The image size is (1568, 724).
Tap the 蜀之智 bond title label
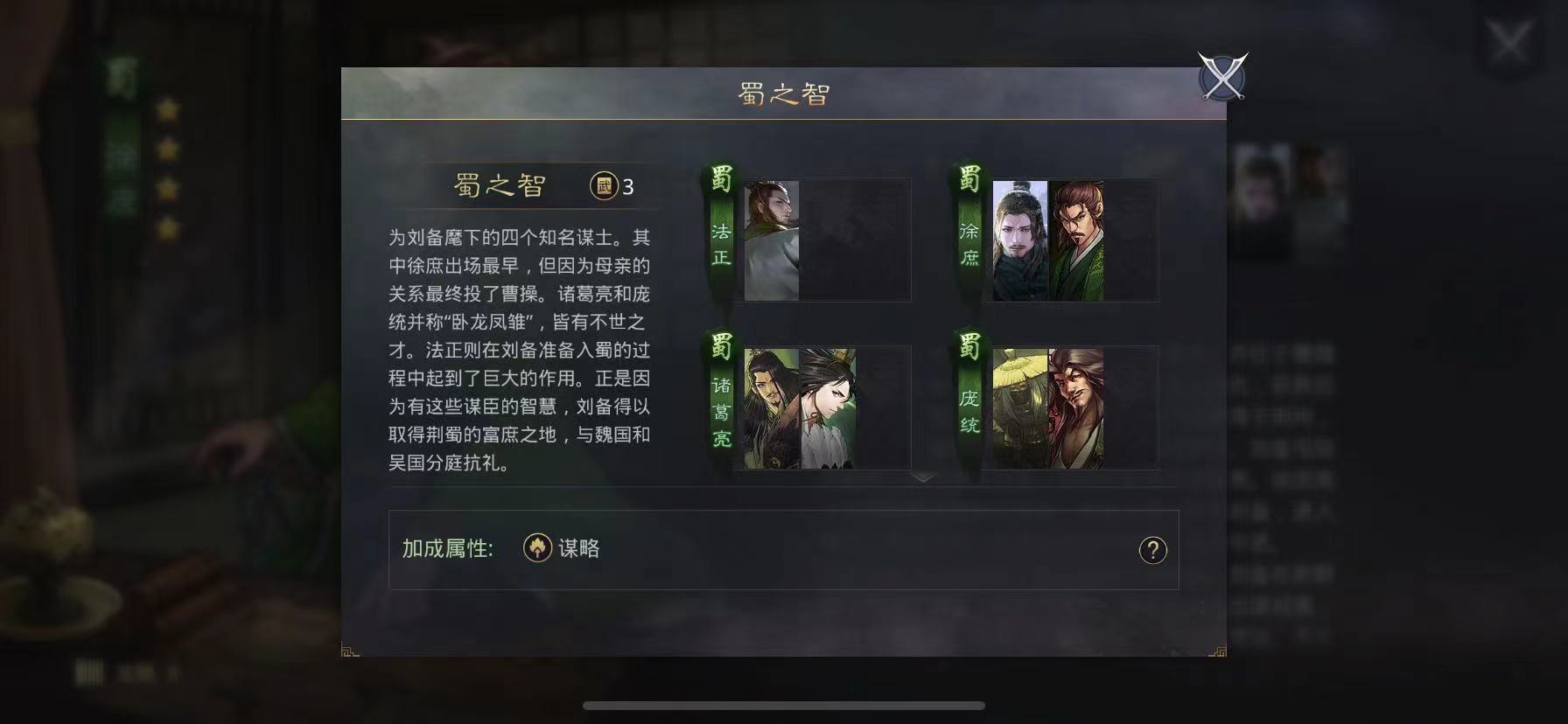tap(500, 185)
